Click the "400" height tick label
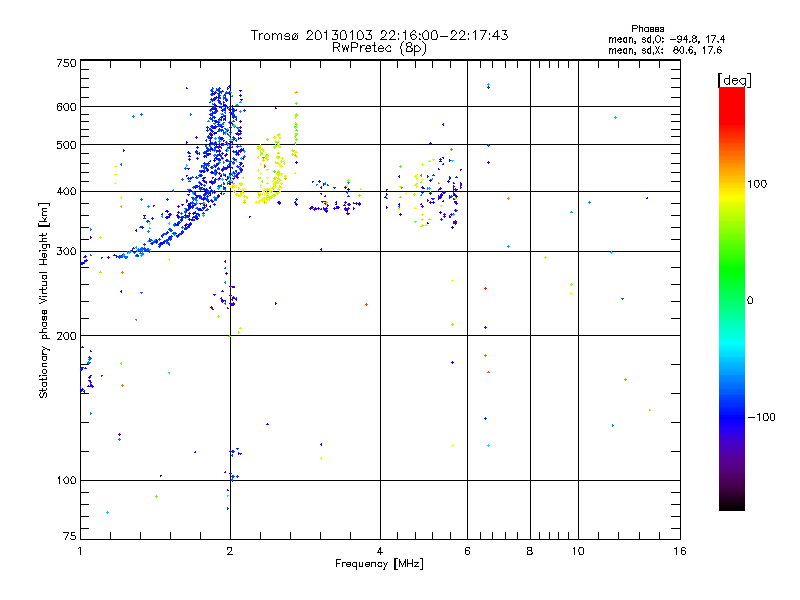Image resolution: width=800 pixels, height=600 pixels. 66,192
